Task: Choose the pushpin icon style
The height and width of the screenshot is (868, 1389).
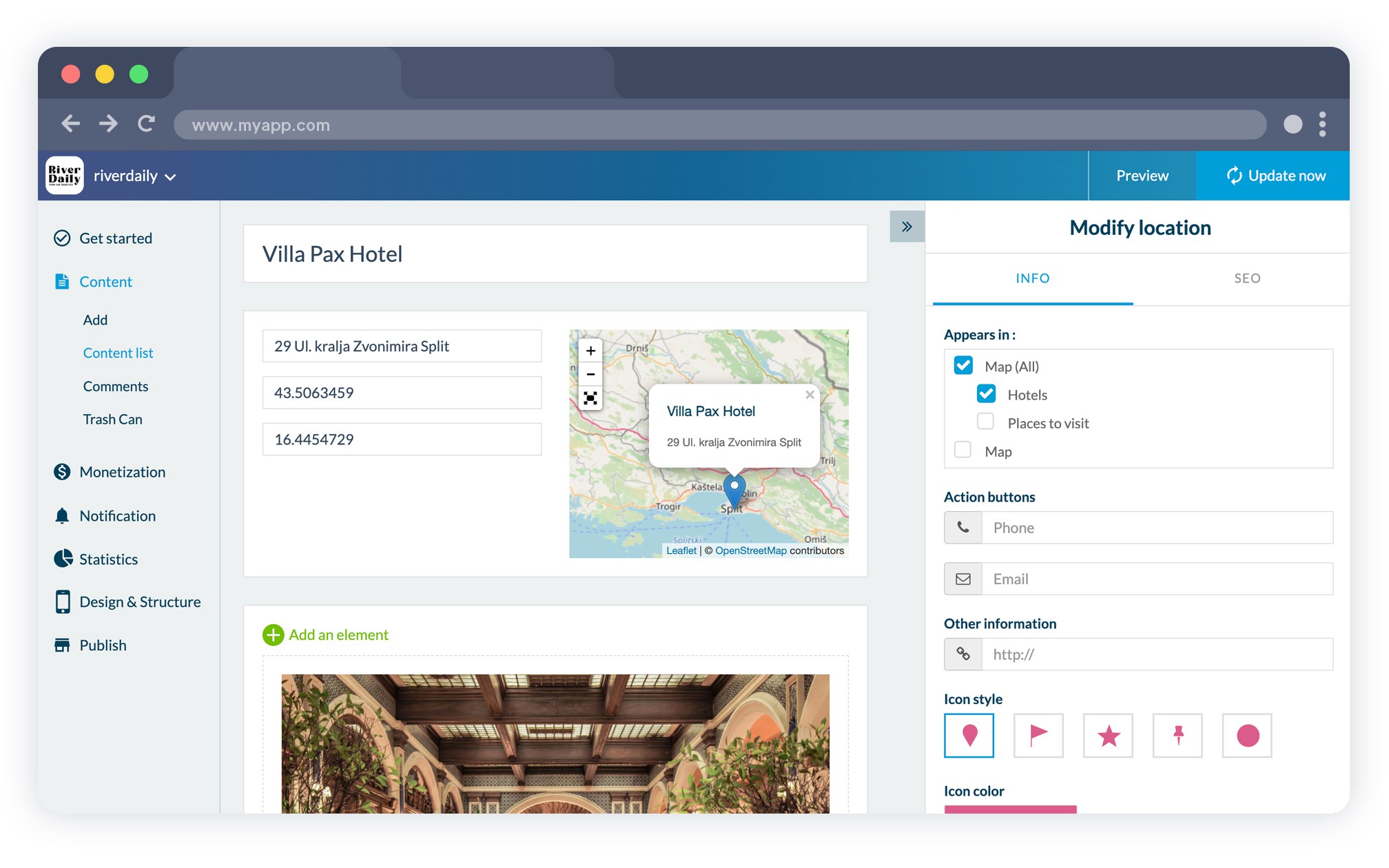Action: (x=1177, y=735)
